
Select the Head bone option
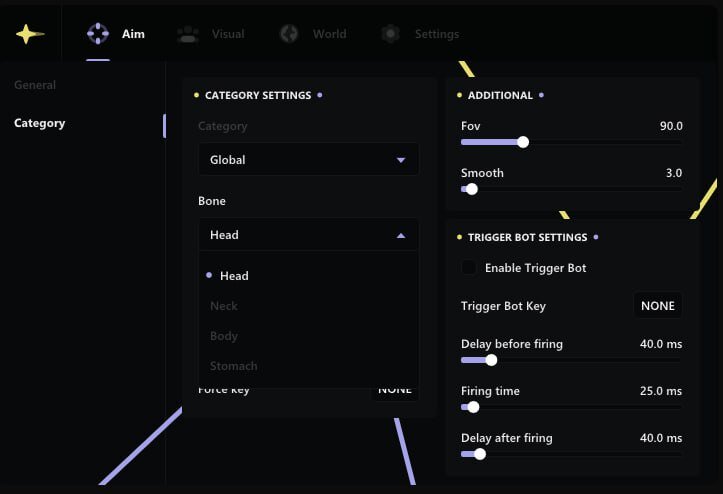pyautogui.click(x=234, y=276)
